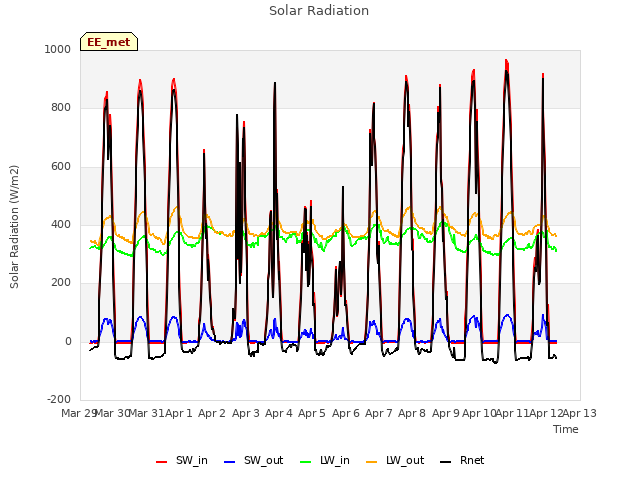Click the Apr 13 x-axis tick label
The width and height of the screenshot is (640, 480).
(x=580, y=413)
